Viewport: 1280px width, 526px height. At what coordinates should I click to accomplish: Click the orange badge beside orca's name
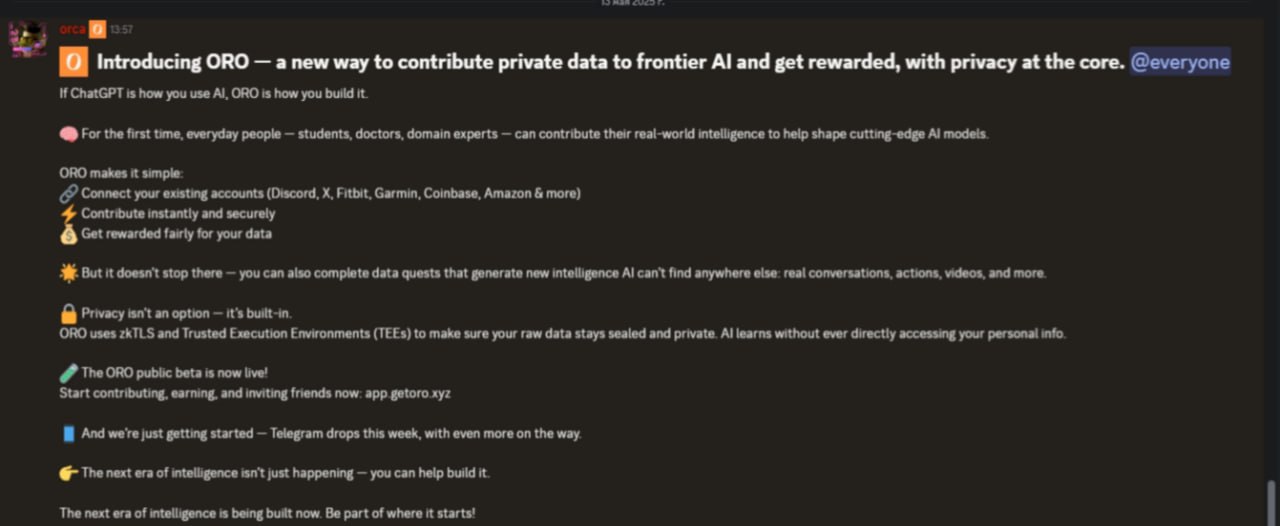[x=97, y=29]
